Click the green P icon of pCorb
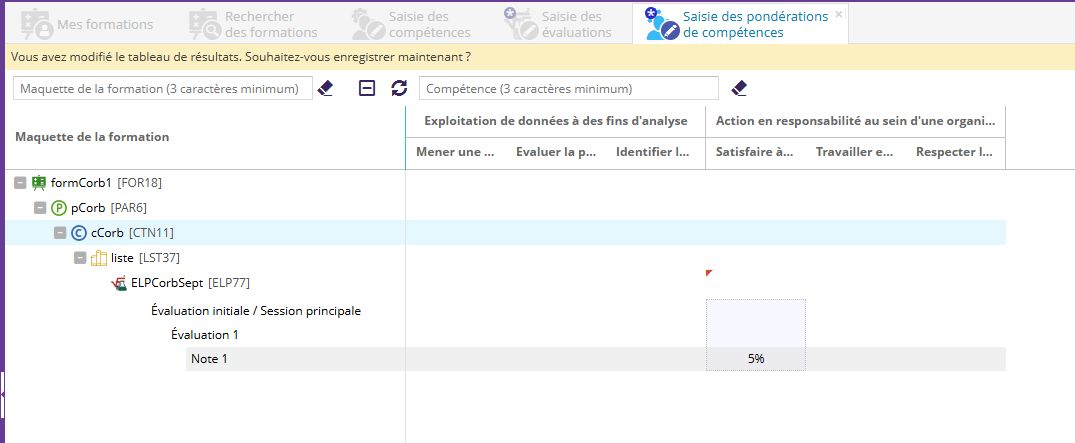1075x443 pixels. coord(59,208)
